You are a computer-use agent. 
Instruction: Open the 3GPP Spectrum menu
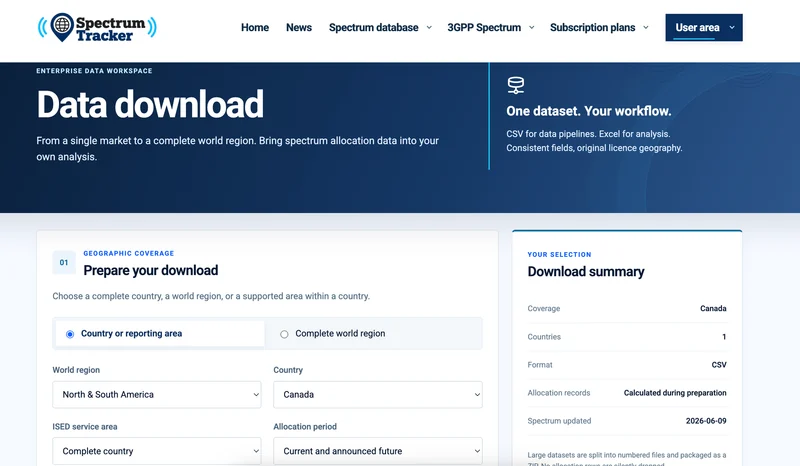484,28
